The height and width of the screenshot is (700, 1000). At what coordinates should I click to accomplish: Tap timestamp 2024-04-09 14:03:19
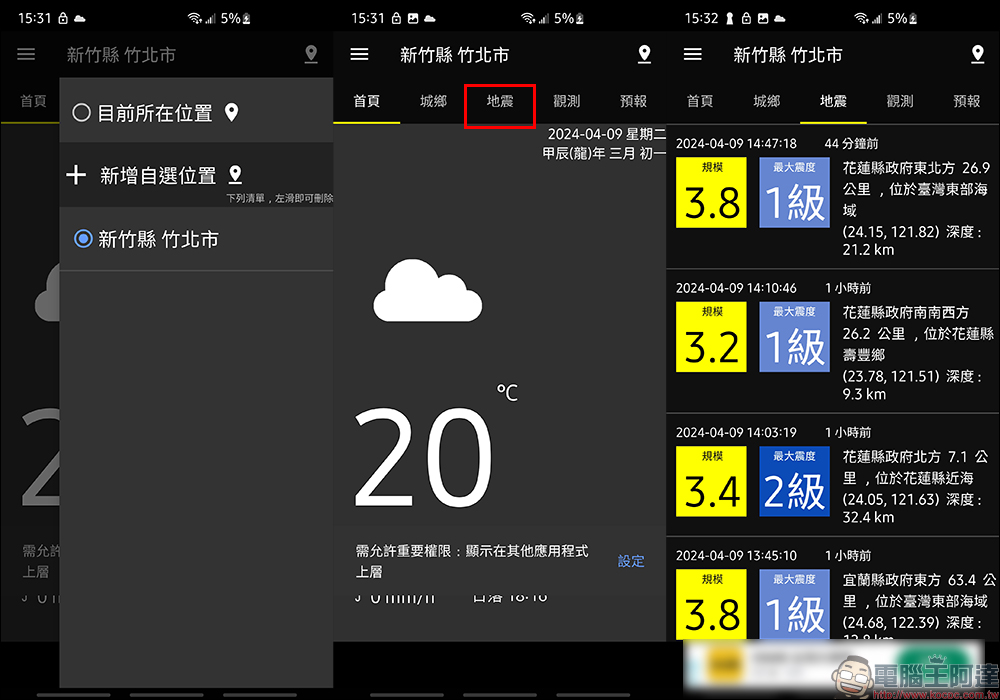pyautogui.click(x=736, y=432)
